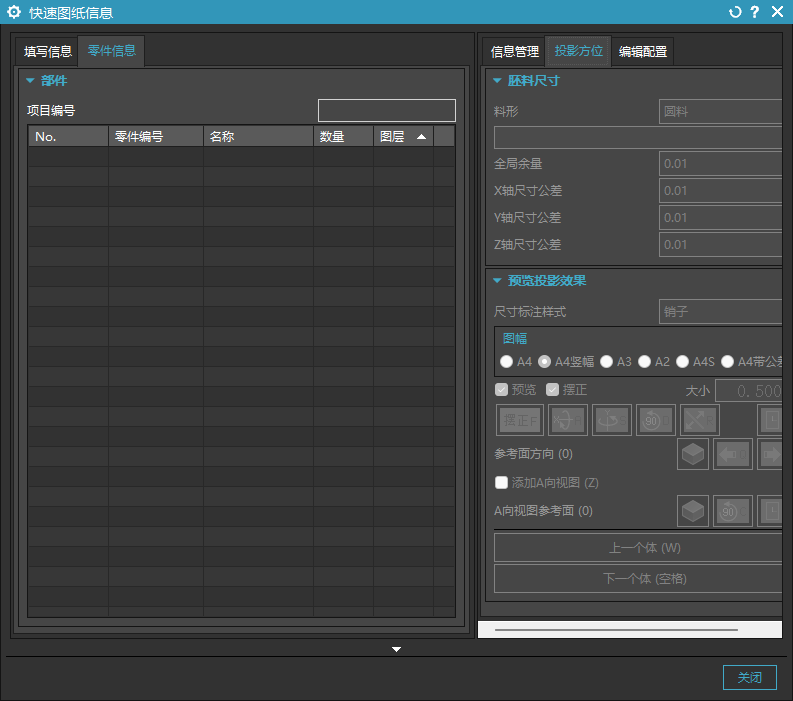Select the A3 paper size radio button

607,362
